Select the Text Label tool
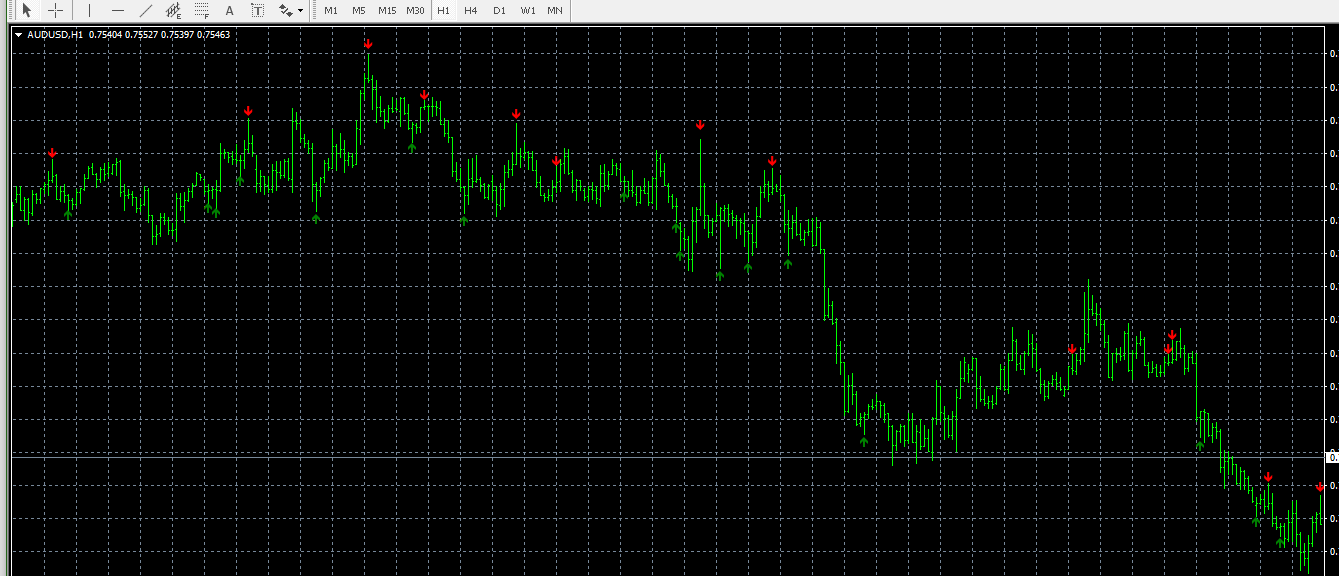Image resolution: width=1339 pixels, height=576 pixels. click(x=257, y=10)
